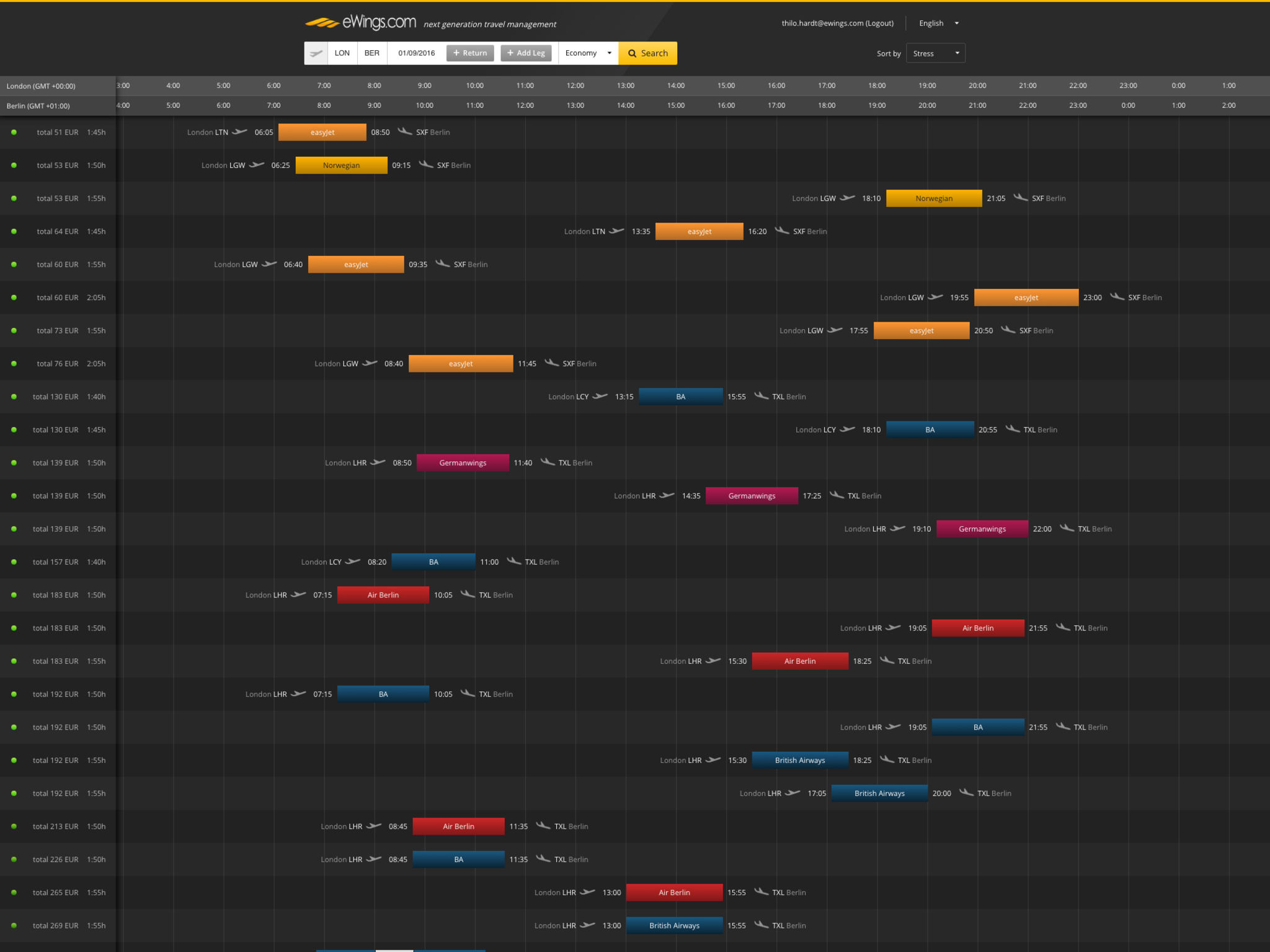
Task: Select Air Berlin bar departing 07:15
Action: click(x=383, y=595)
